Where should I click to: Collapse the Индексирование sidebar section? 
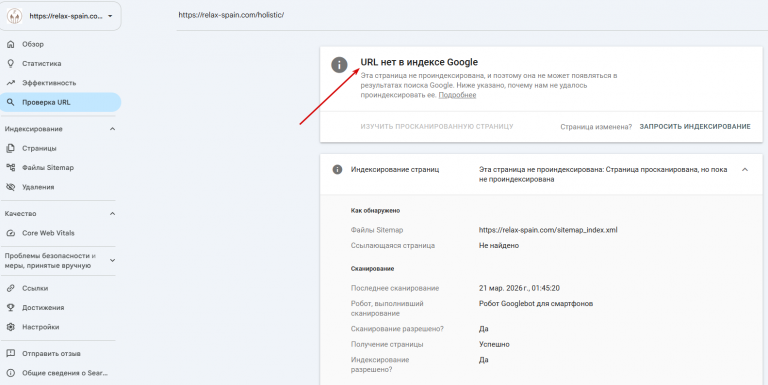tap(112, 129)
